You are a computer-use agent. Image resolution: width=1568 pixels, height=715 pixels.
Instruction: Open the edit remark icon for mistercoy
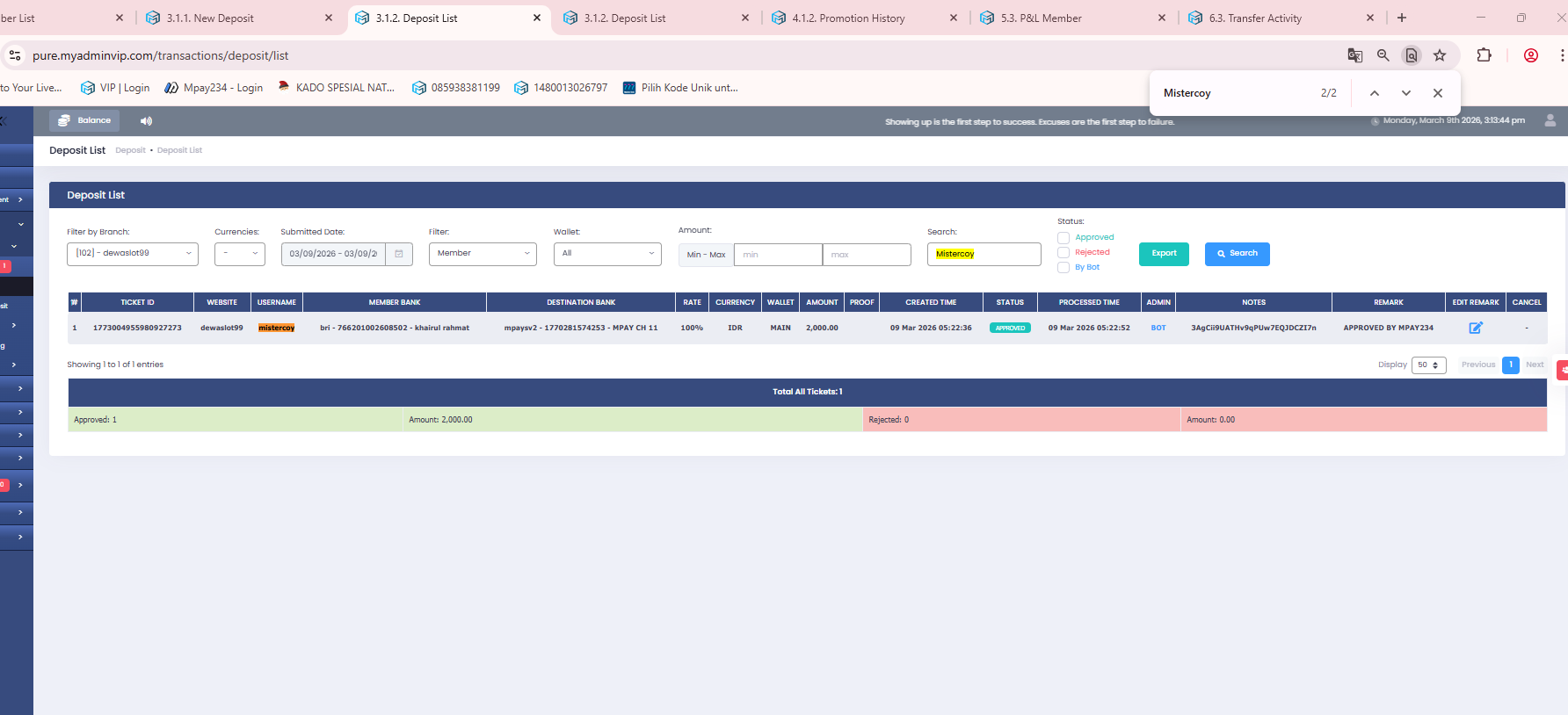pyautogui.click(x=1476, y=328)
